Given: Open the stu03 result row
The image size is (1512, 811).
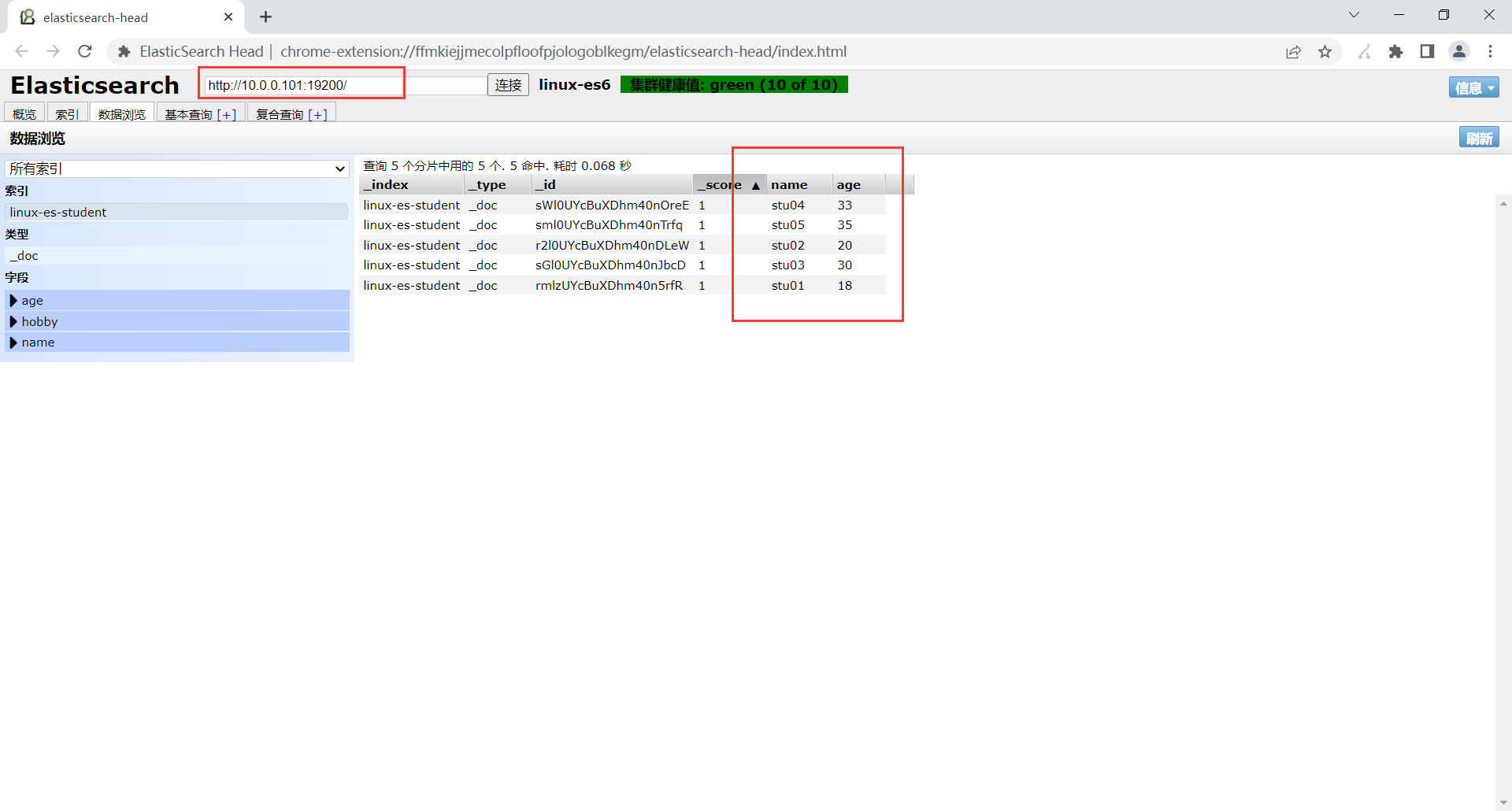Looking at the screenshot, I should click(x=623, y=265).
